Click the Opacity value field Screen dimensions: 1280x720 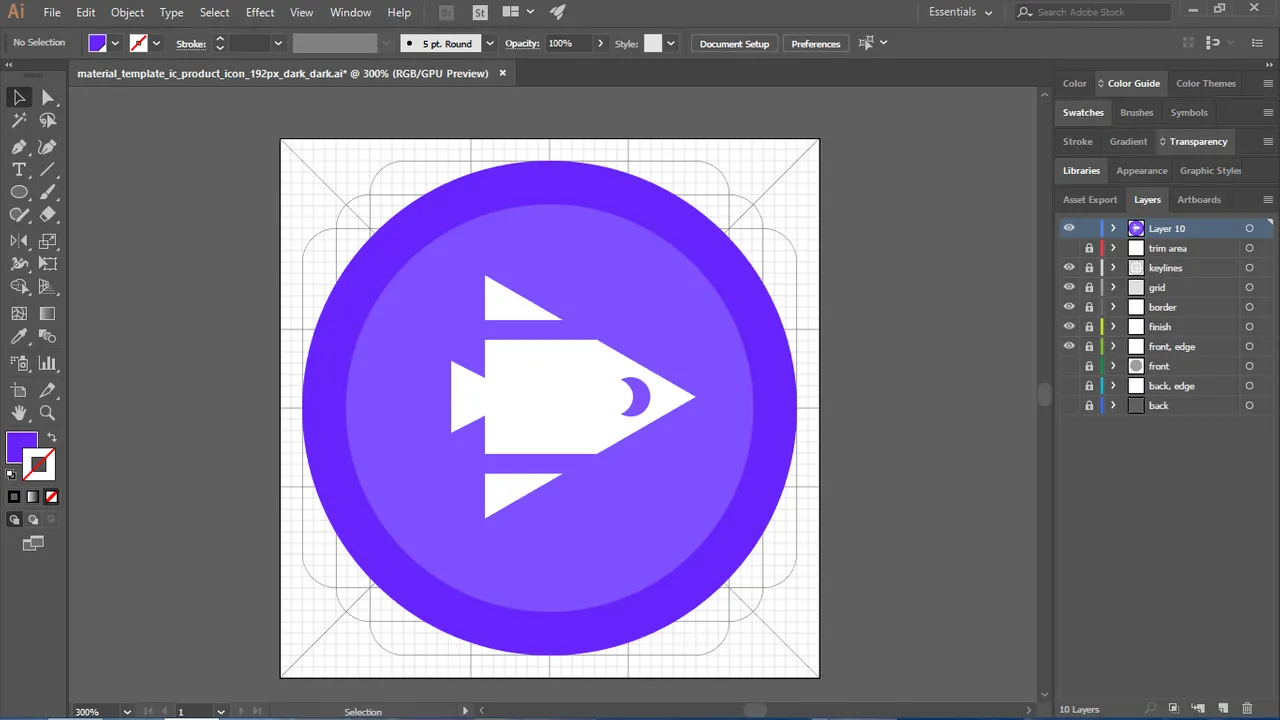567,43
